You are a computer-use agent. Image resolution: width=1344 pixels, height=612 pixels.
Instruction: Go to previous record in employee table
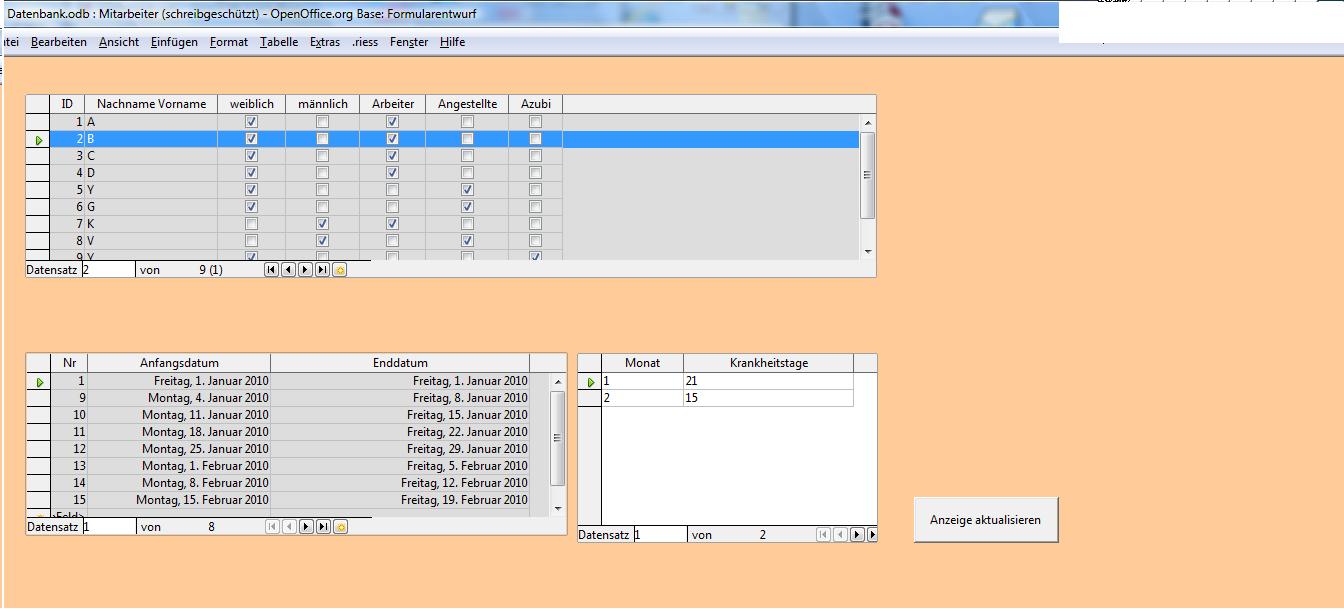click(289, 270)
